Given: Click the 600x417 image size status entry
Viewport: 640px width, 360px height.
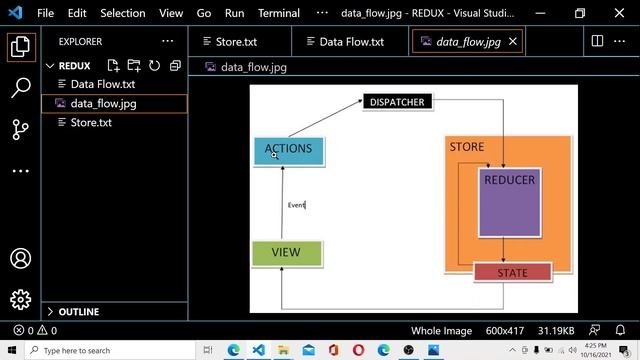Looking at the screenshot, I should point(504,331).
